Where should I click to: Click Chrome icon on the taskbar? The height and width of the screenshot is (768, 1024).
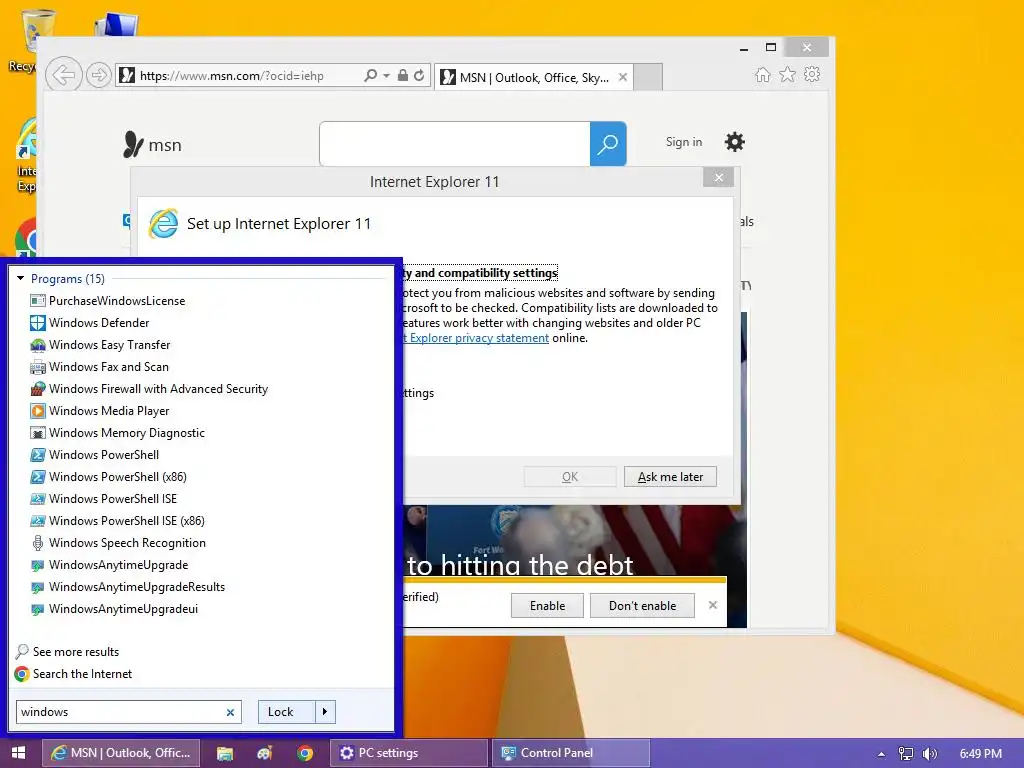(304, 753)
